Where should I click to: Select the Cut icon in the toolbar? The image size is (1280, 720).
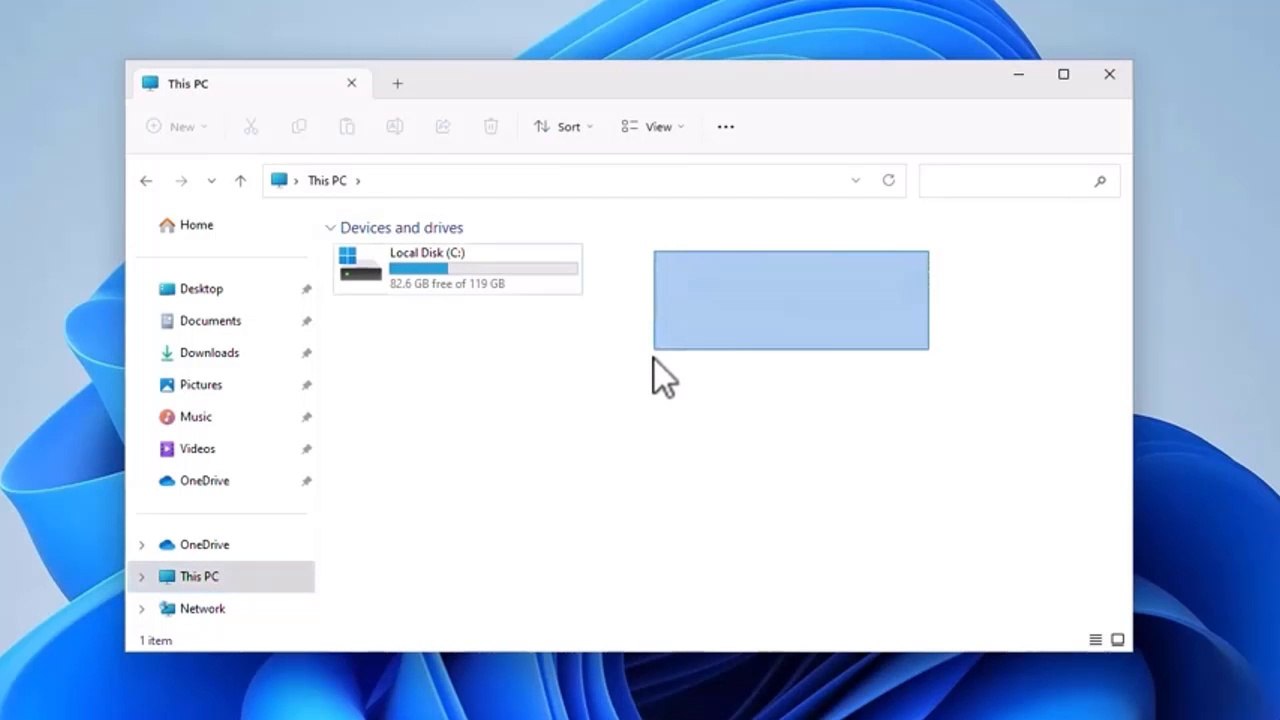pos(251,126)
